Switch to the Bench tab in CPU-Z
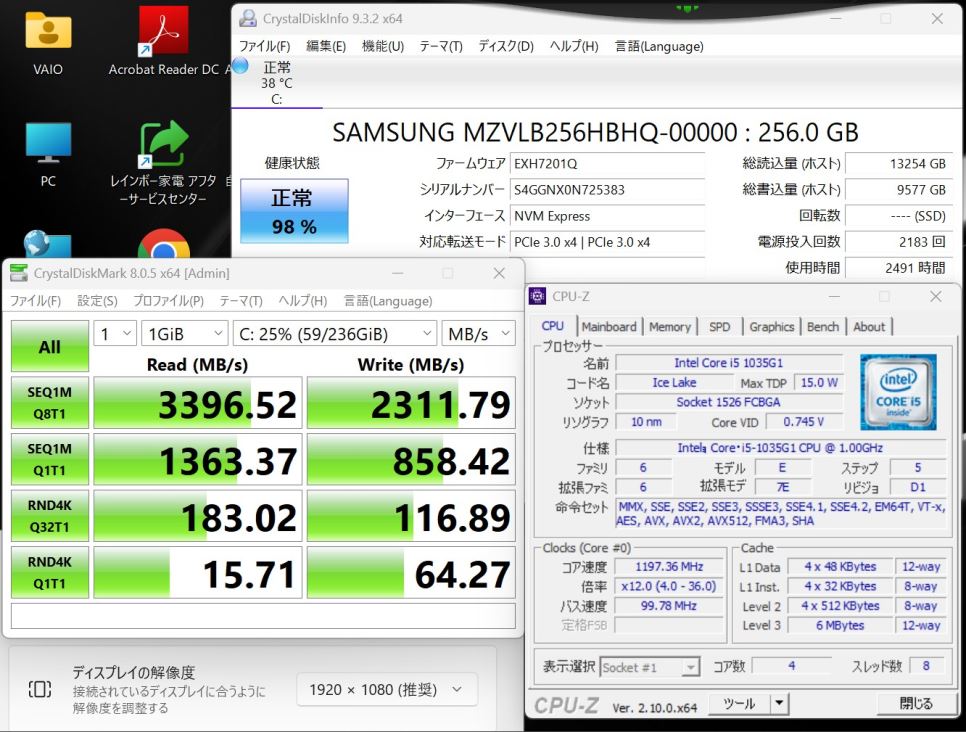This screenshot has height=732, width=966. (x=823, y=327)
